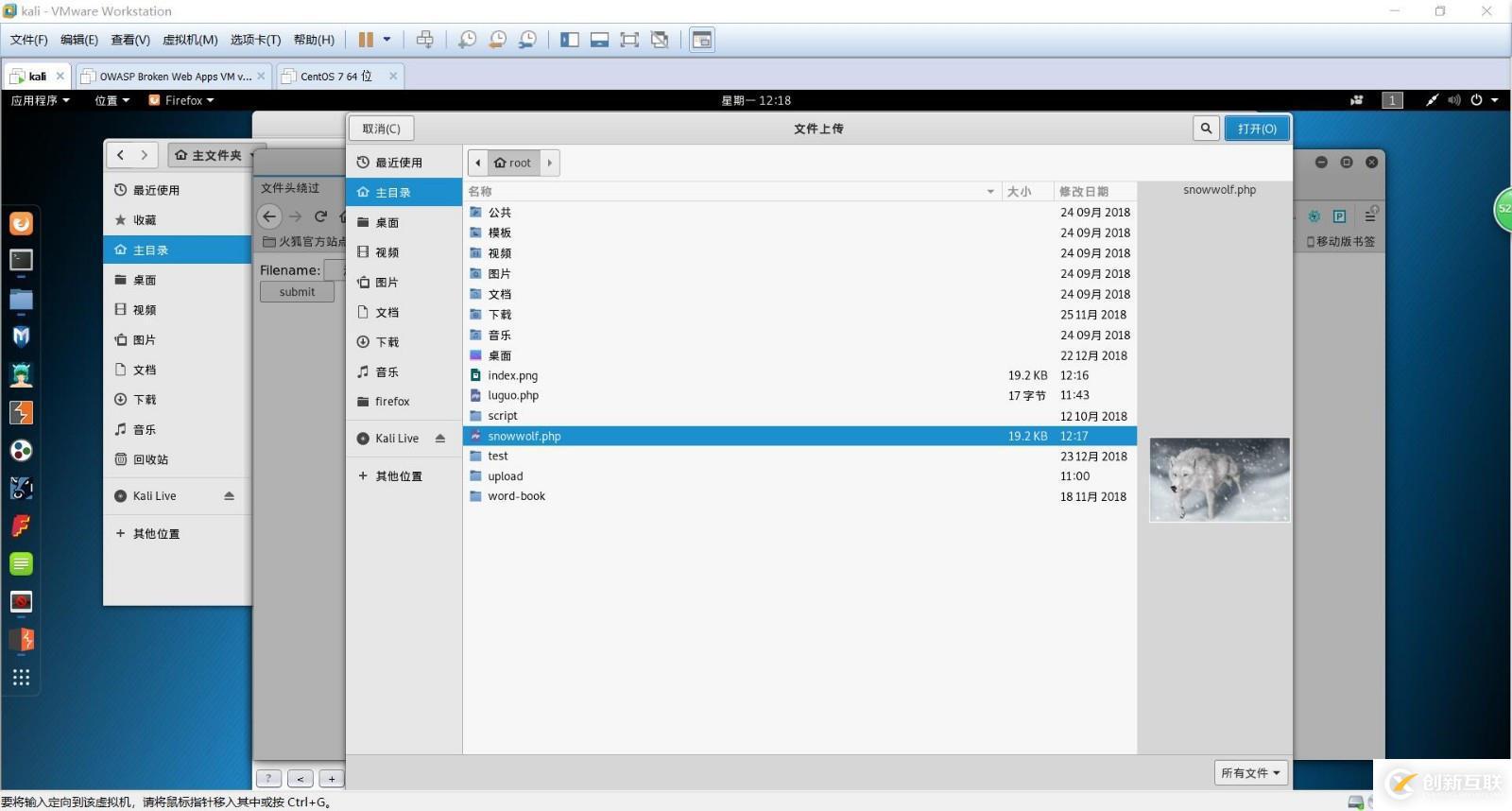The width and height of the screenshot is (1512, 811).
Task: Open the VMware 查看(V) menu
Action: click(x=130, y=40)
